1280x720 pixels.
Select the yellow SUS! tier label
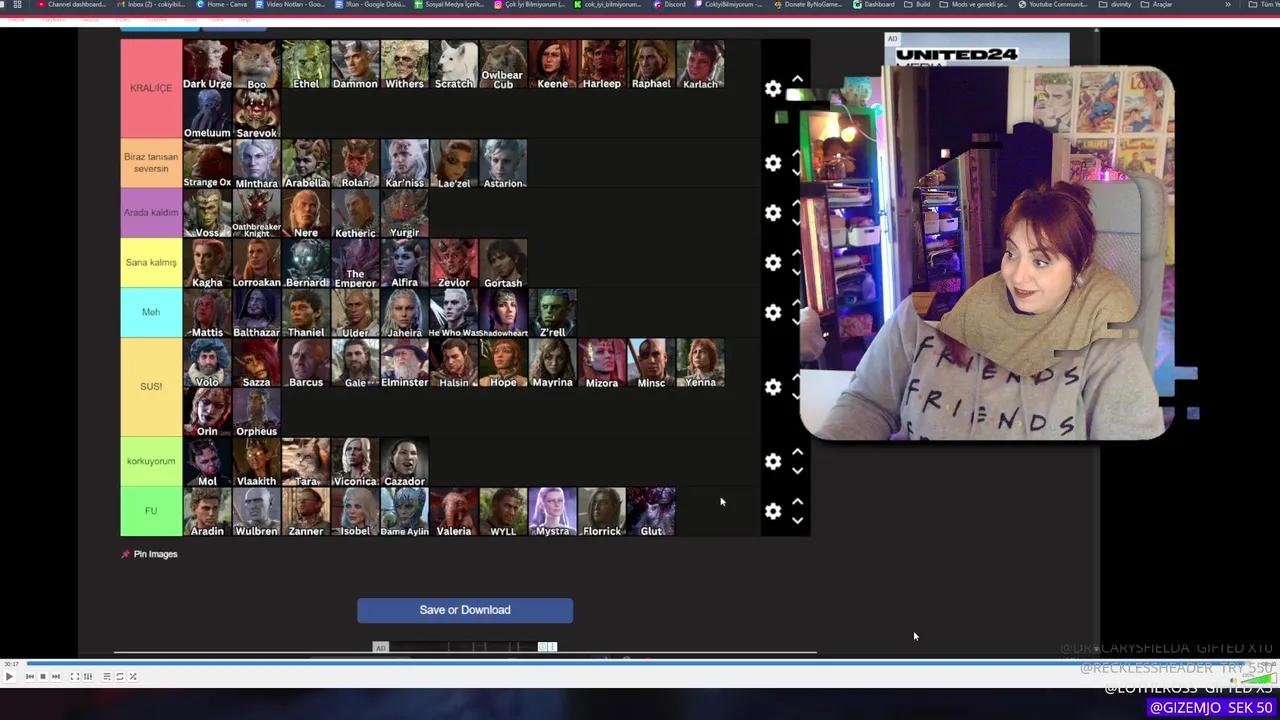point(151,387)
